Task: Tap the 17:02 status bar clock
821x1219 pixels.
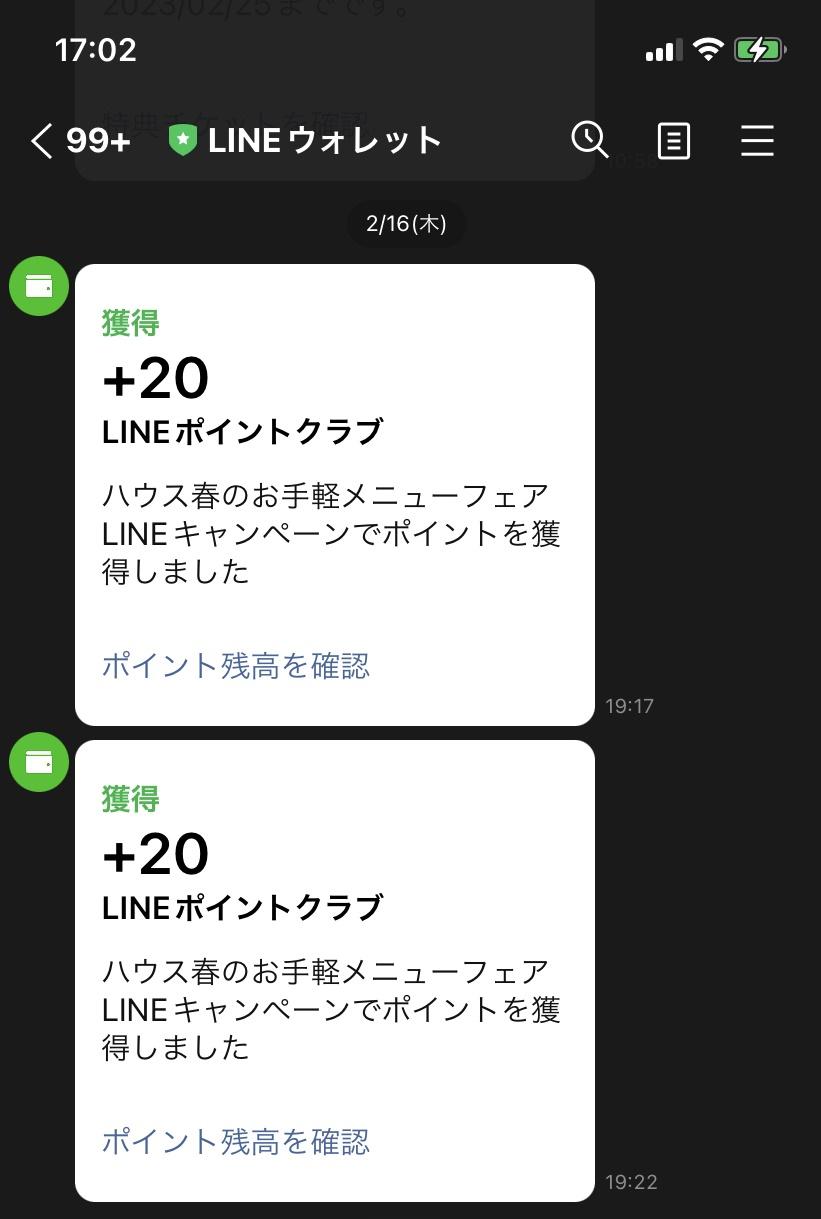Action: coord(96,50)
